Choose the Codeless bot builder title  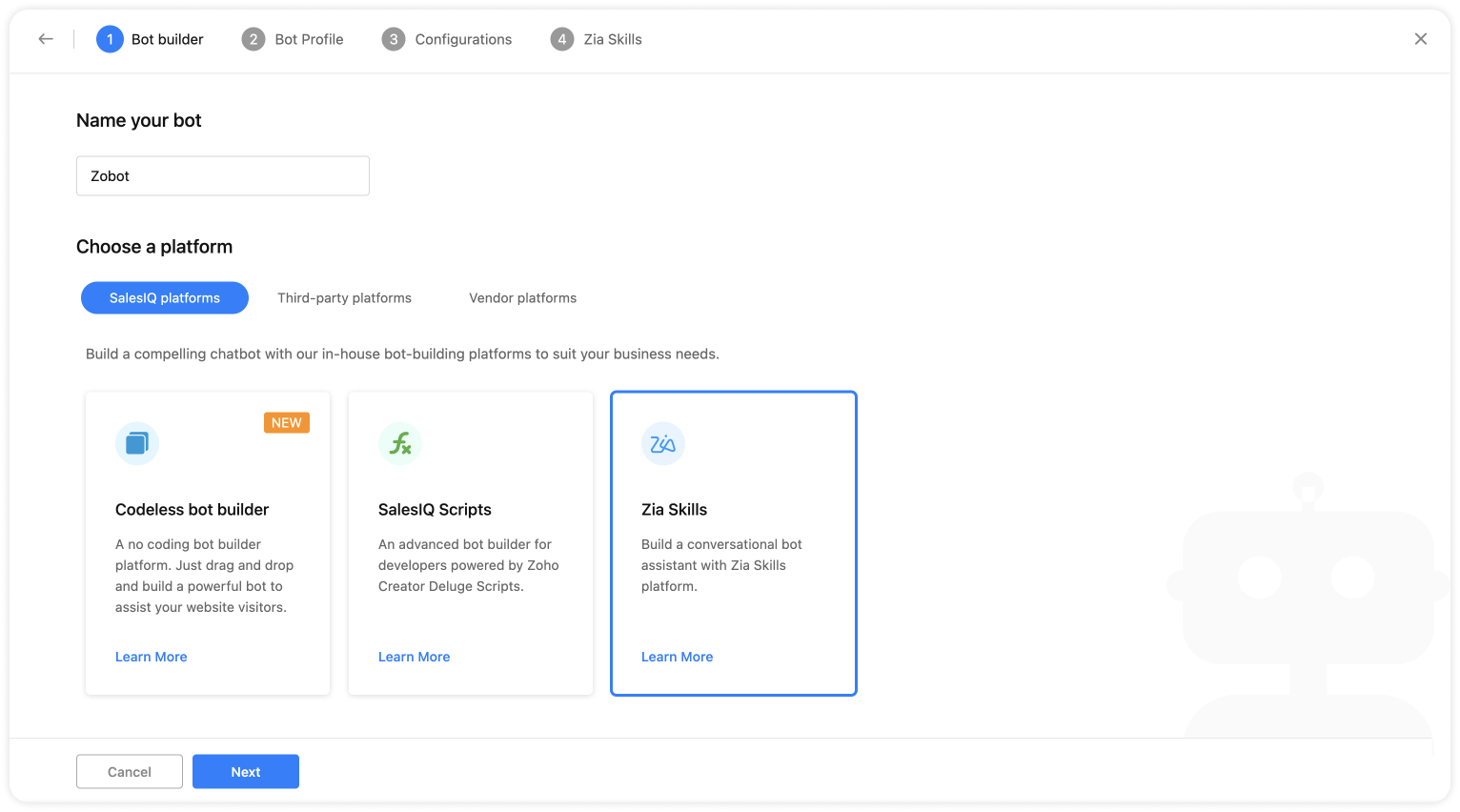click(x=193, y=510)
